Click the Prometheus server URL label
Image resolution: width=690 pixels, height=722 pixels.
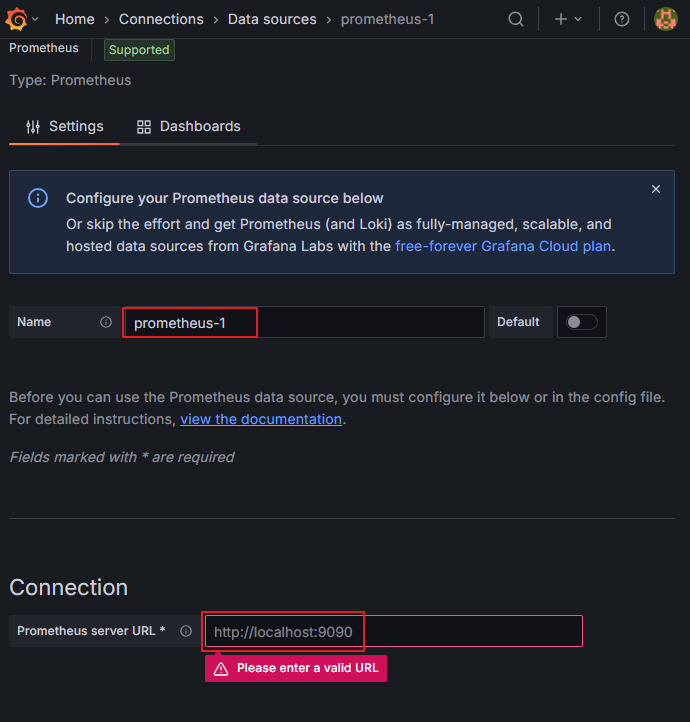point(91,631)
